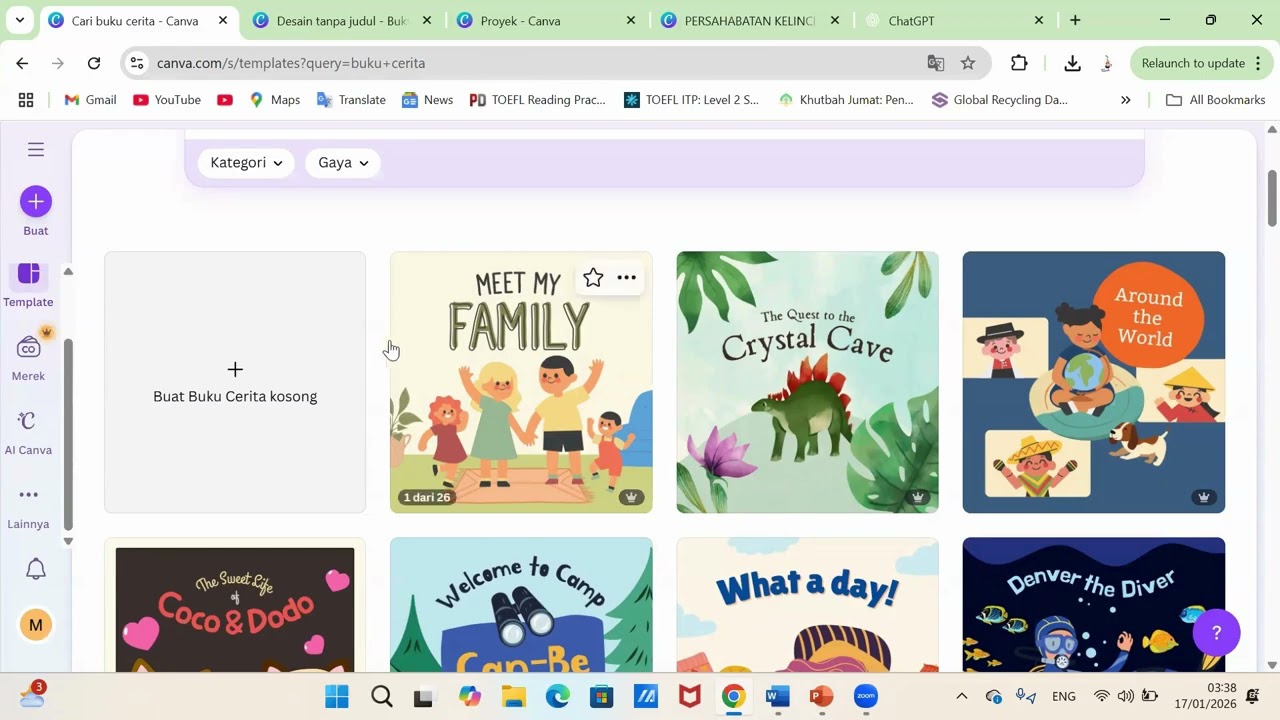Open Zoom from the taskbar
The height and width of the screenshot is (720, 1280).
tap(865, 696)
